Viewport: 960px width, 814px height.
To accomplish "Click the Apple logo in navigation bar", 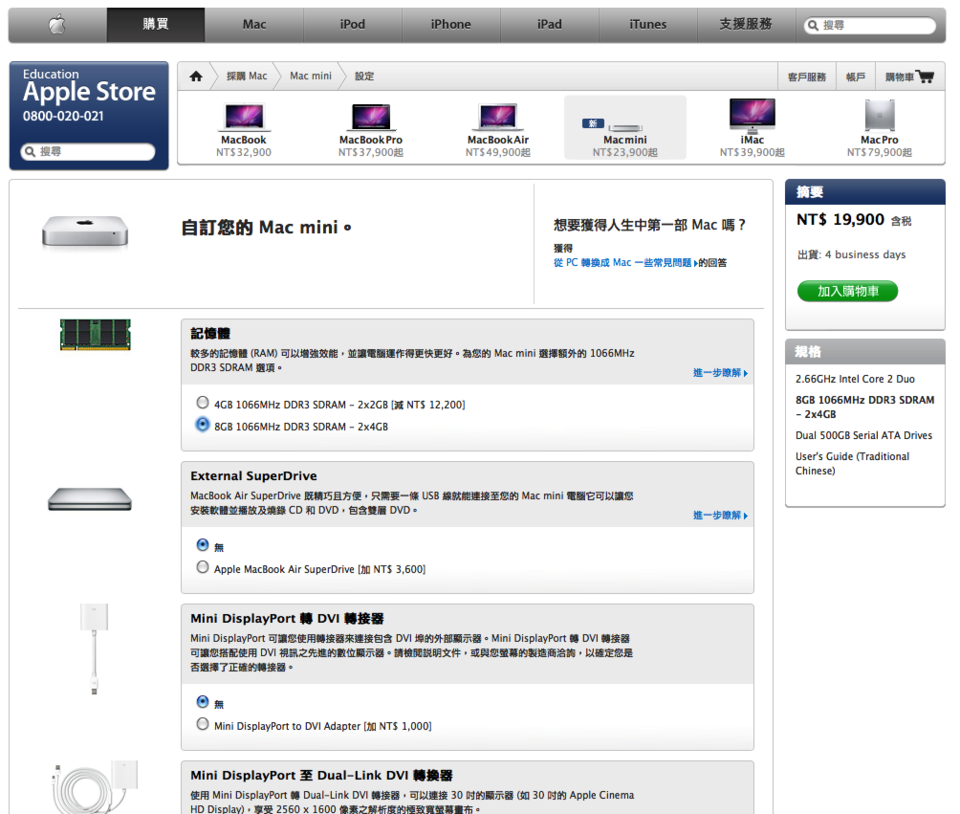I will click(x=58, y=25).
